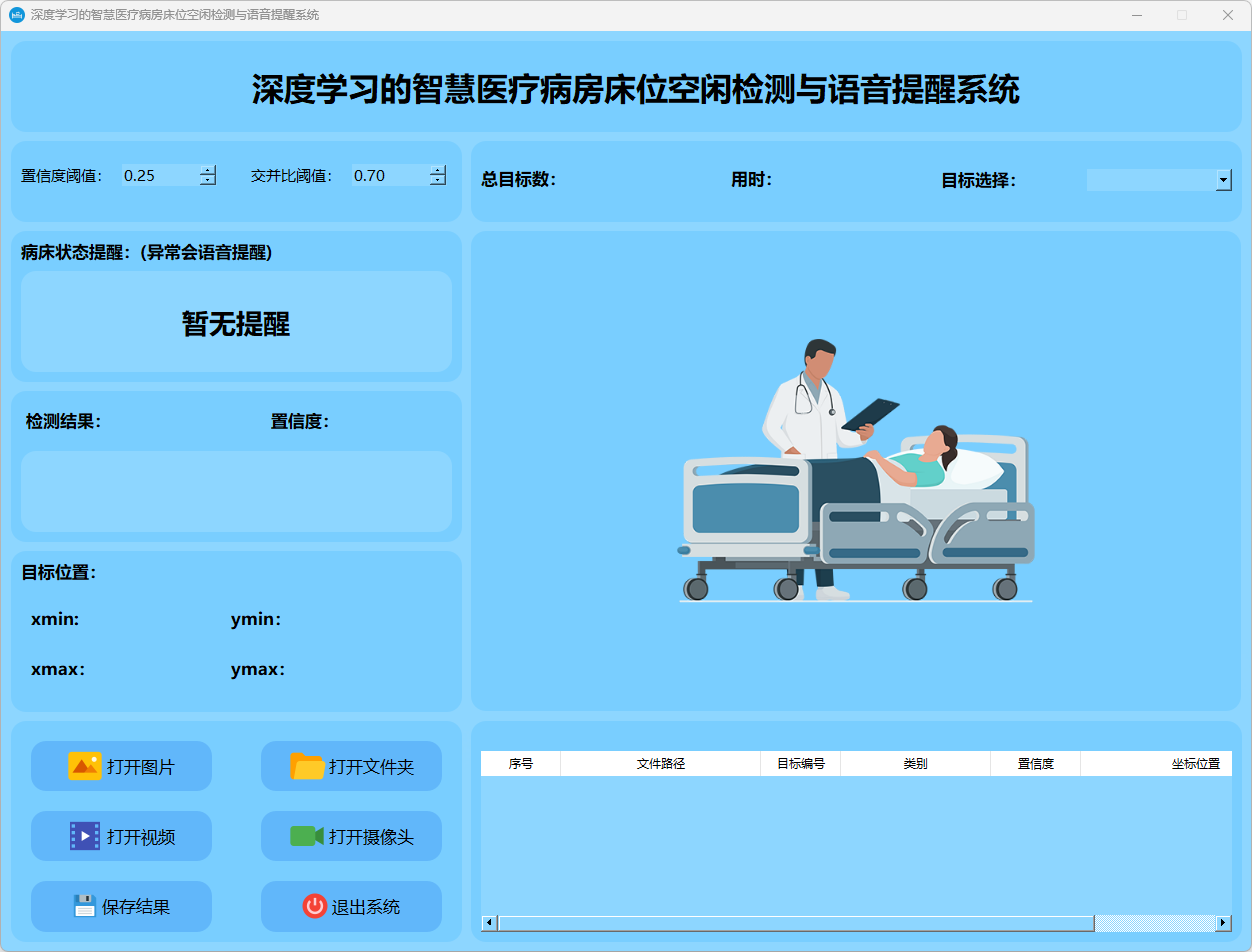Activate 打开摄像头 button label

371,837
